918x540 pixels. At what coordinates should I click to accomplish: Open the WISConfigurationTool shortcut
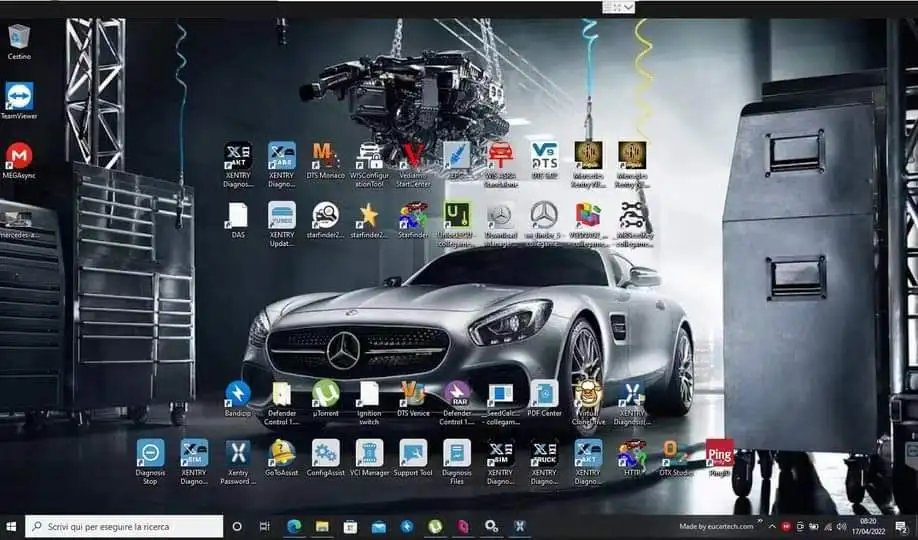pos(369,164)
